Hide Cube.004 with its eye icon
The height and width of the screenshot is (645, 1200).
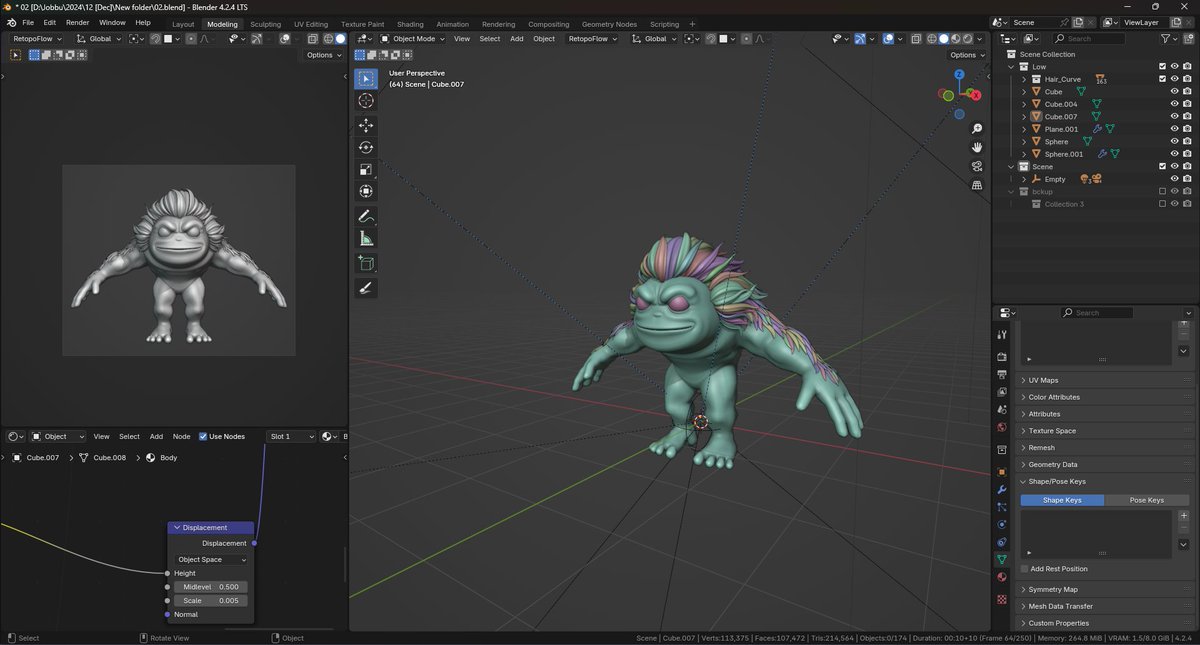click(1174, 104)
